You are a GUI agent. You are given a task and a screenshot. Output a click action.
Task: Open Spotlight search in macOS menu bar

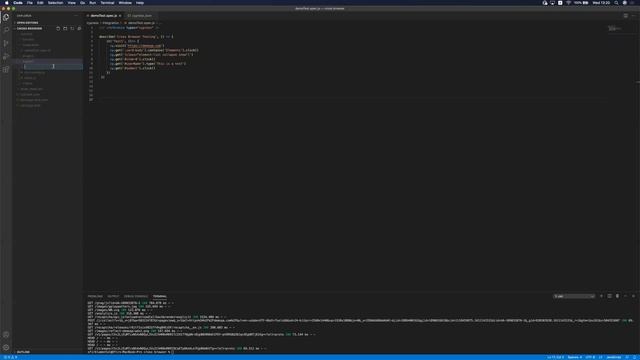[x=616, y=2]
